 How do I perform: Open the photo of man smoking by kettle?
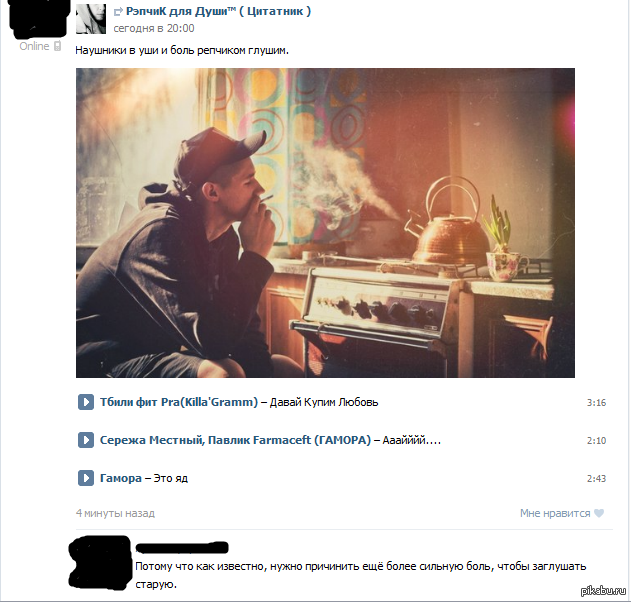point(325,223)
